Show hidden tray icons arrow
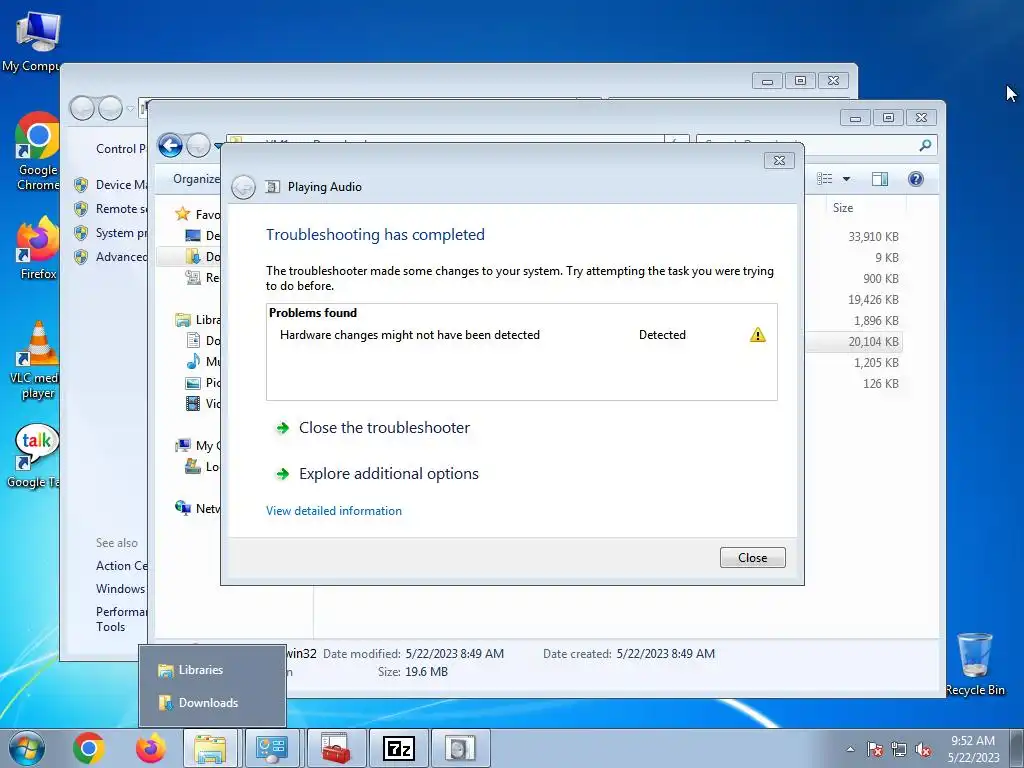 [x=850, y=749]
